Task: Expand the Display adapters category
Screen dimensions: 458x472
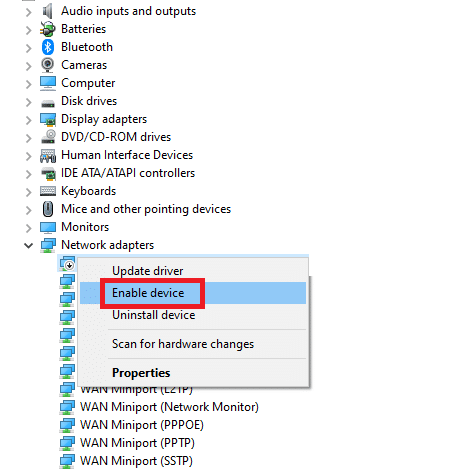Action: [29, 120]
